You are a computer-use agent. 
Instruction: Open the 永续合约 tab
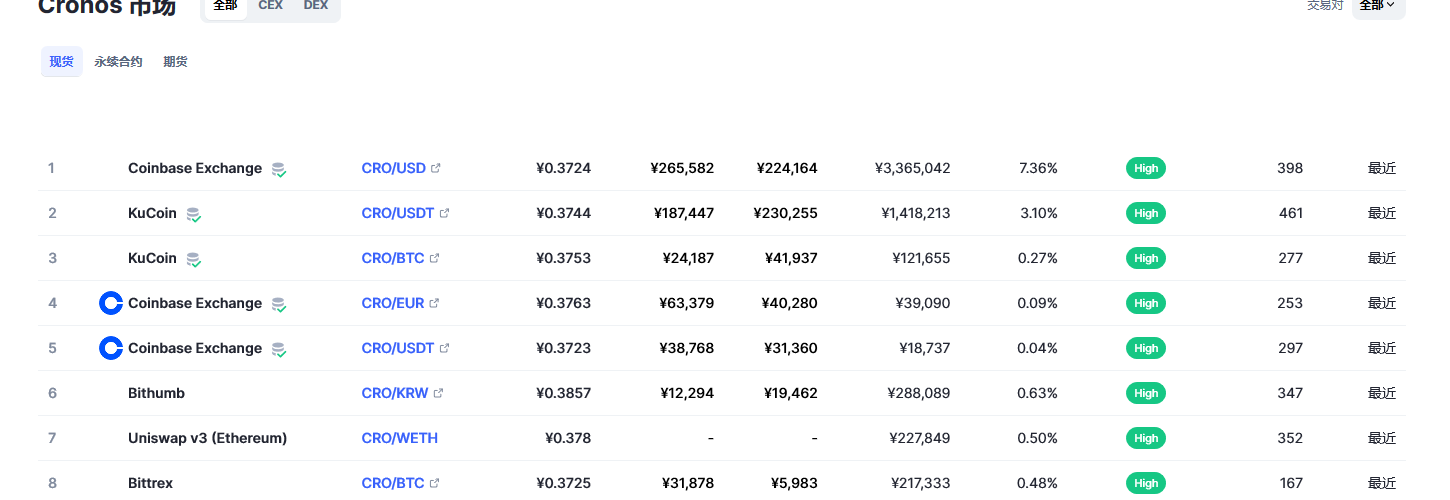point(118,62)
